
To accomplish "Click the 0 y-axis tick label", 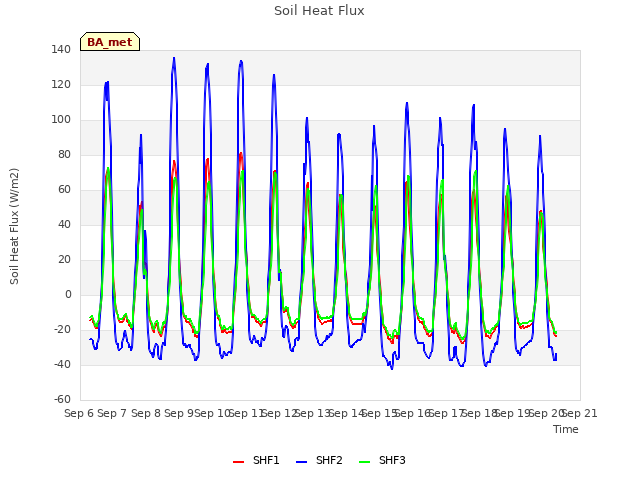I will coord(68,295).
